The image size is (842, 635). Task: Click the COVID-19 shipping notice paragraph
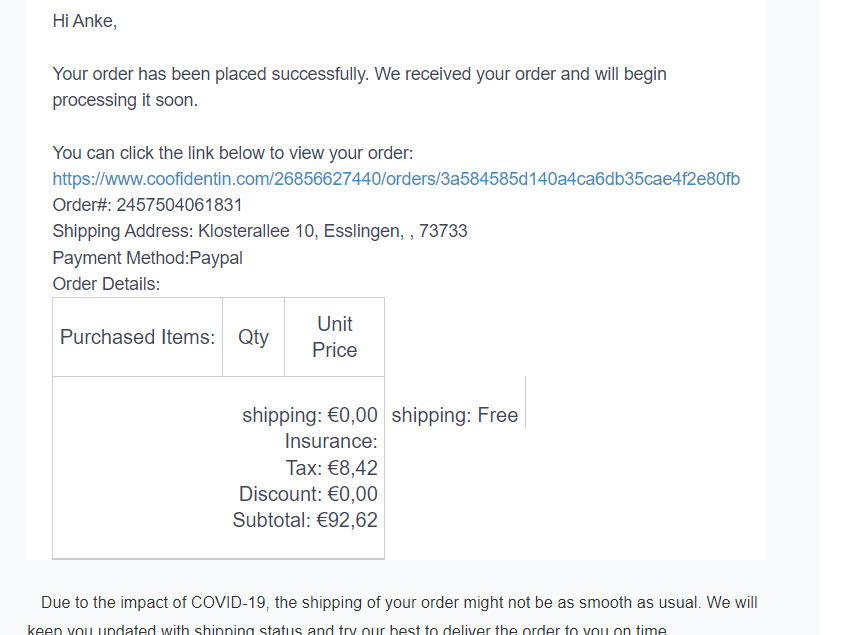pyautogui.click(x=399, y=603)
